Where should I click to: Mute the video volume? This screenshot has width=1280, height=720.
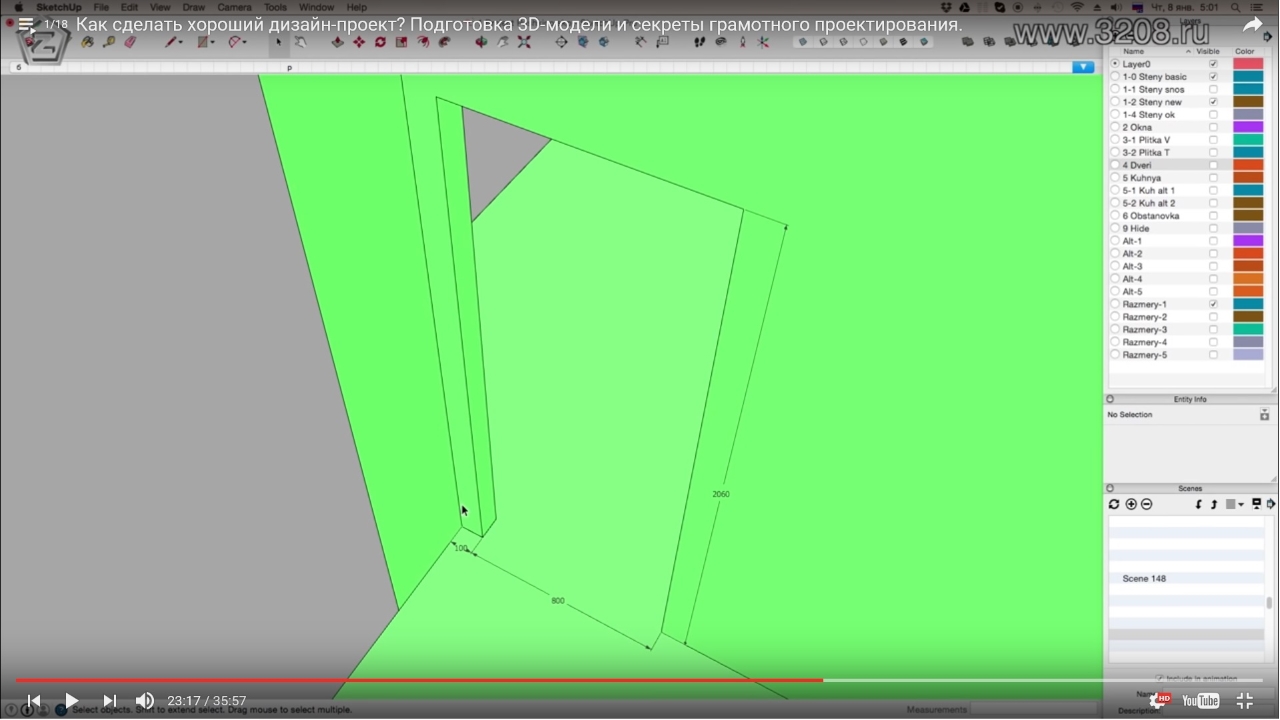[145, 701]
